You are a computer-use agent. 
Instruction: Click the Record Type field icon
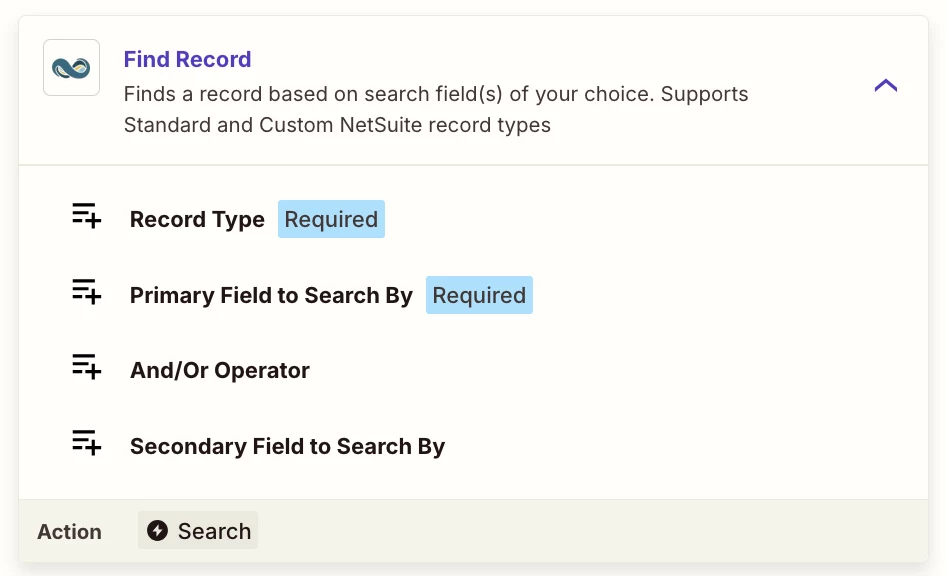click(86, 217)
